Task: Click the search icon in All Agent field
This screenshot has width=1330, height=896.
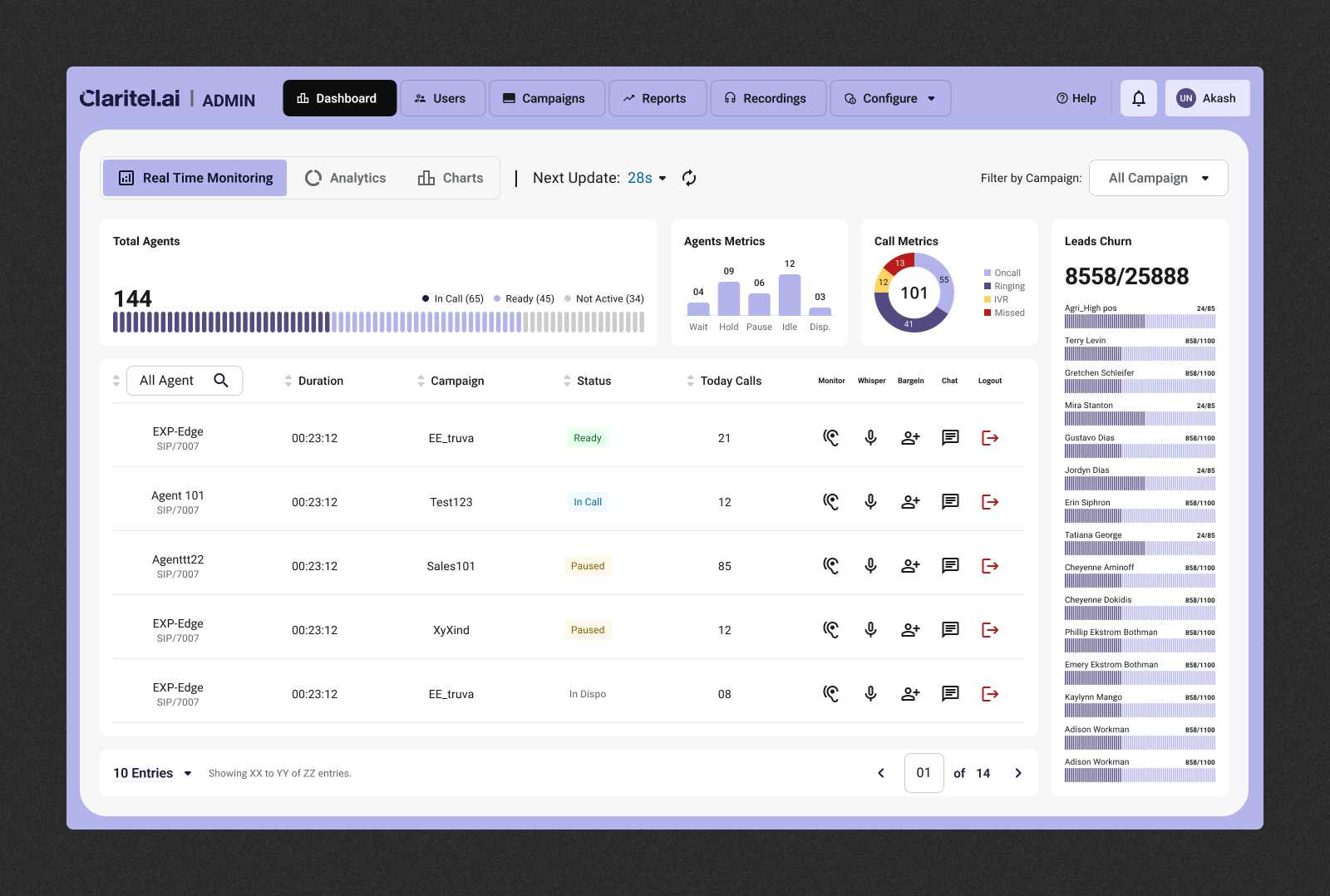Action: (221, 380)
